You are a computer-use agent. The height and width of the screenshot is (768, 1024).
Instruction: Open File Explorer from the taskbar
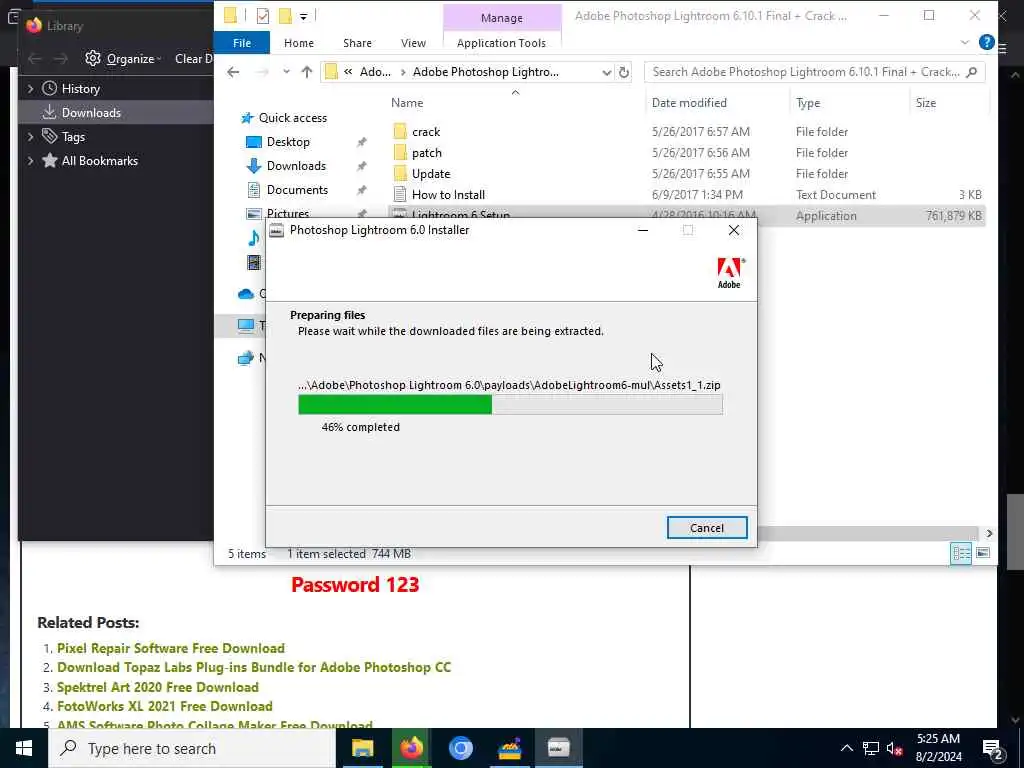click(x=362, y=748)
